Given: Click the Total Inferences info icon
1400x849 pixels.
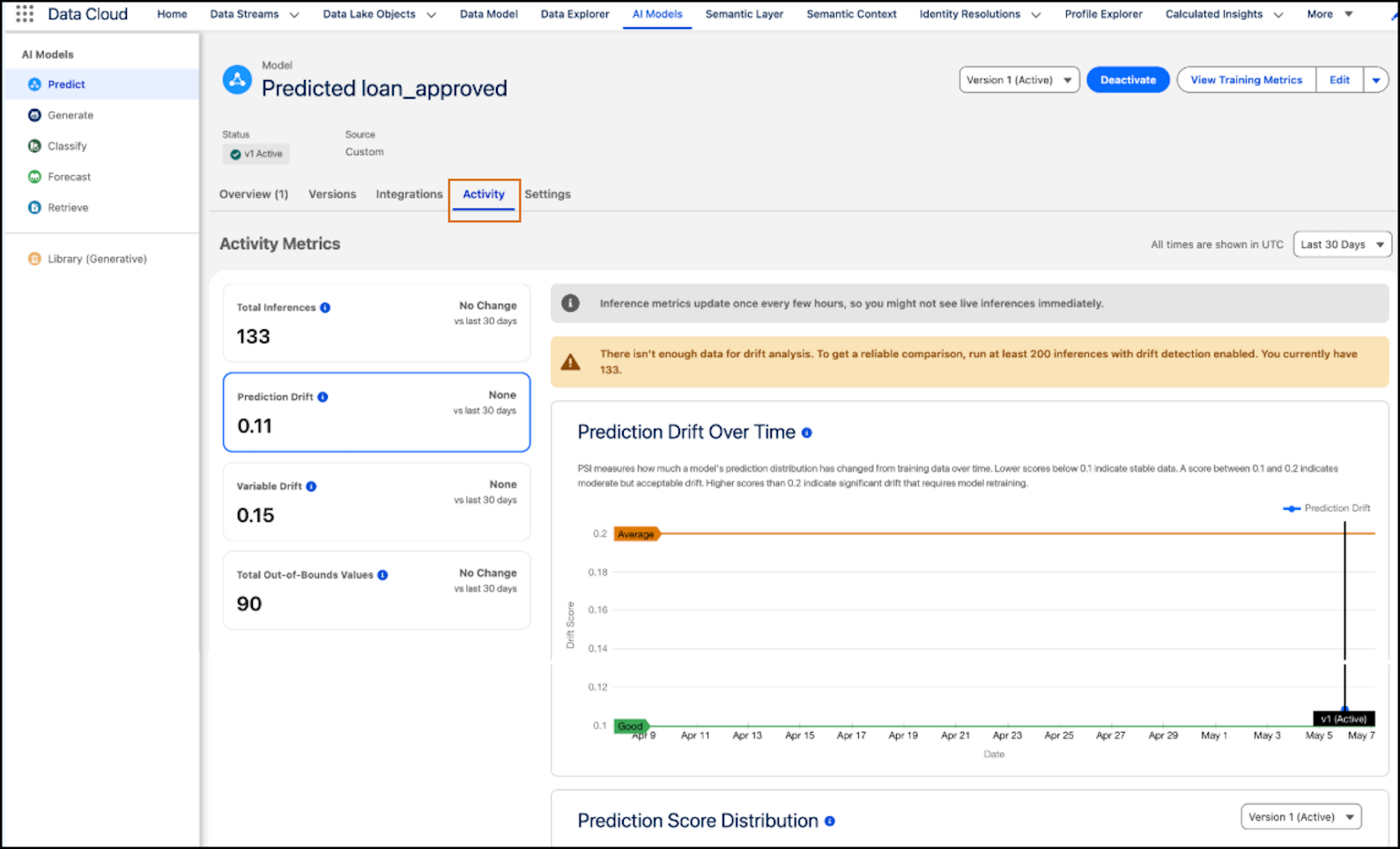Looking at the screenshot, I should [325, 307].
